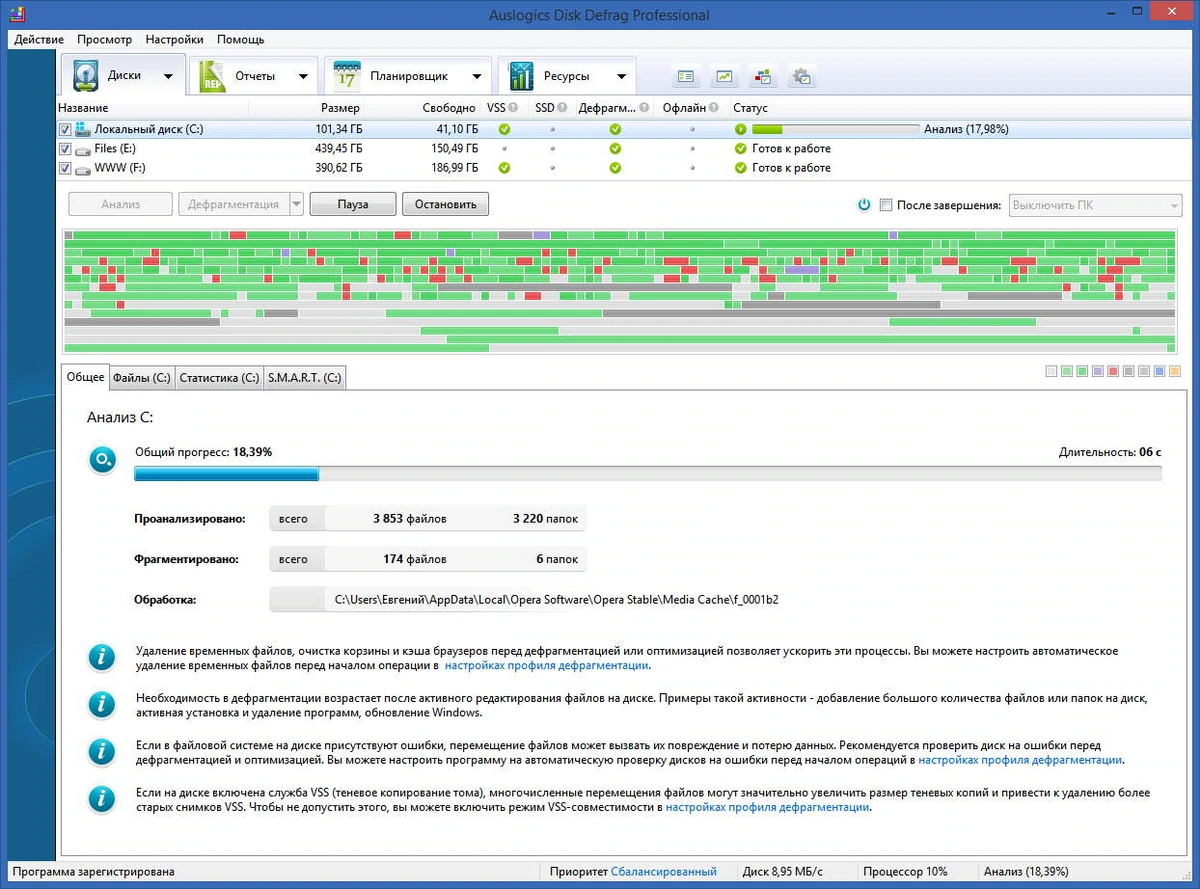Viewport: 1200px width, 889px height.
Task: Click the green play status icon for disk C:
Action: (740, 129)
